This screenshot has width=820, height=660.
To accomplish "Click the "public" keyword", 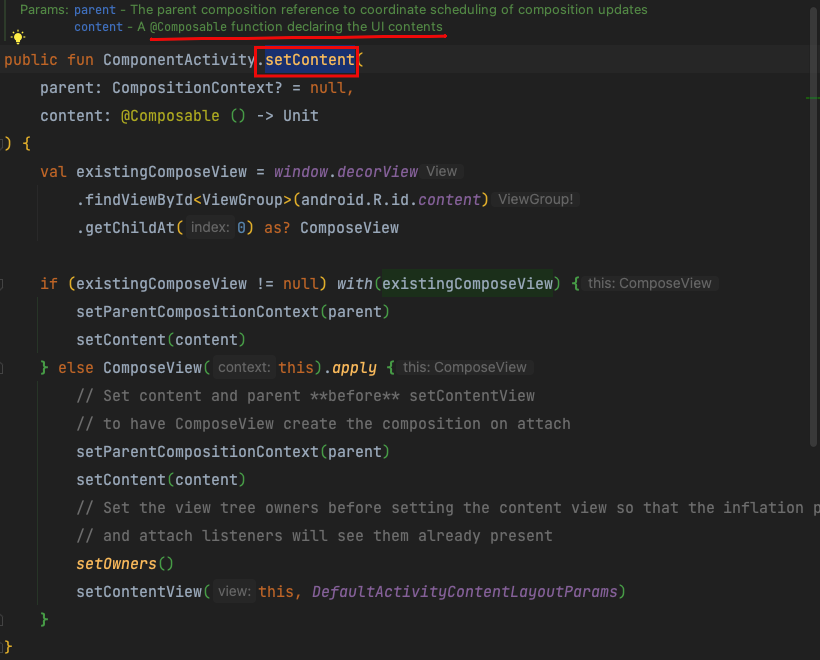I will click(31, 60).
